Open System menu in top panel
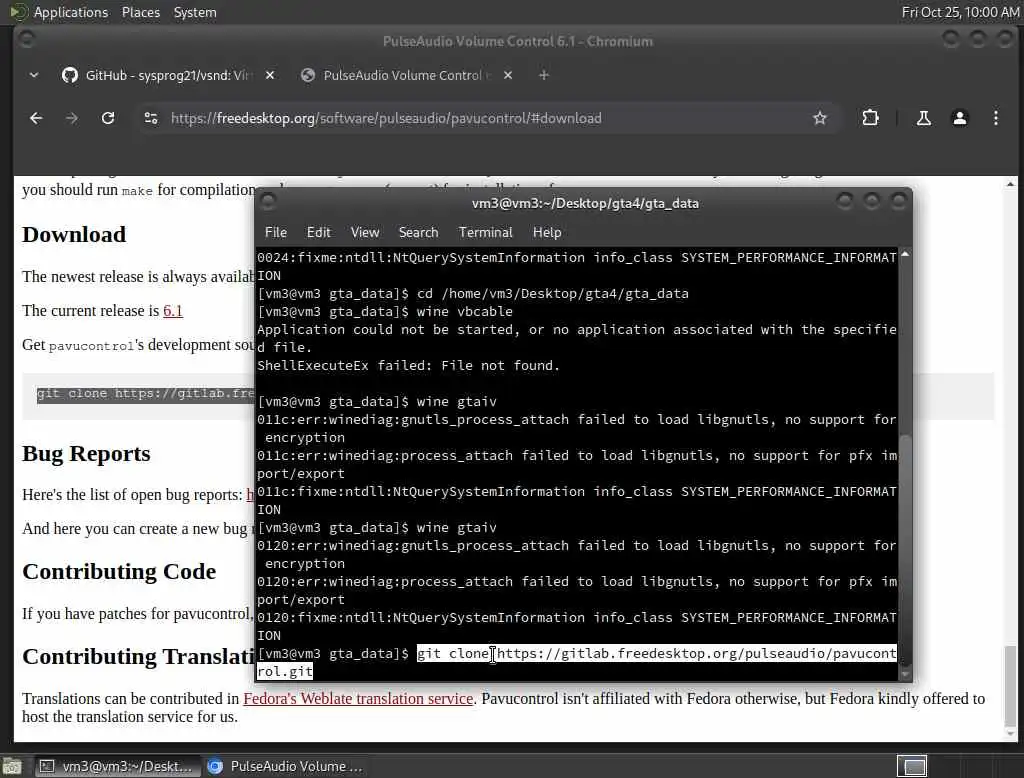 [x=195, y=12]
